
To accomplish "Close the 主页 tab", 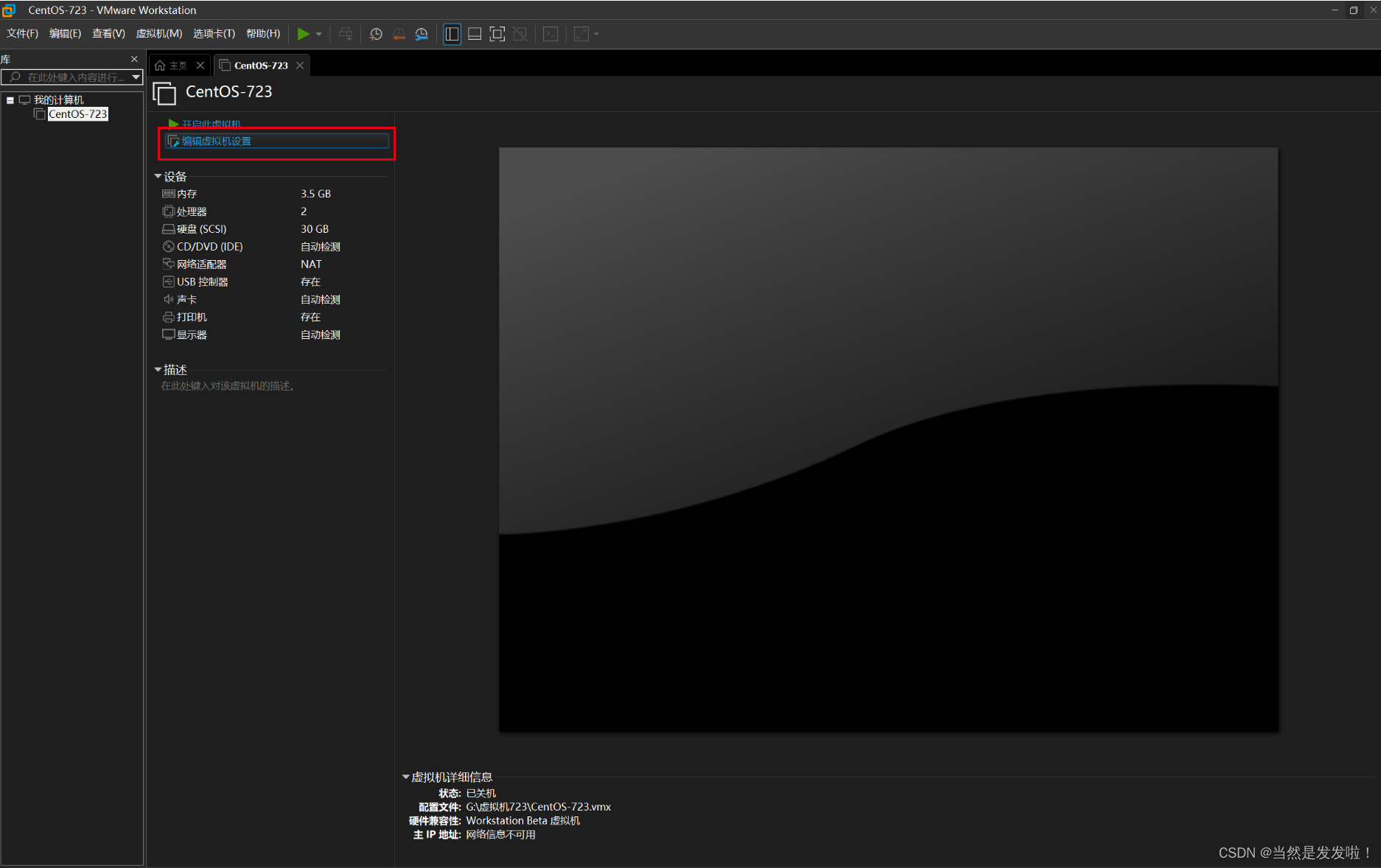I will [200, 66].
